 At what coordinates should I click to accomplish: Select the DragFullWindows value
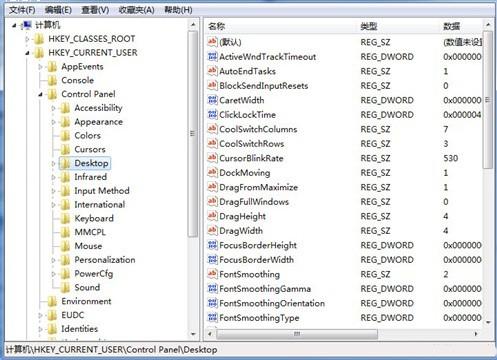coord(254,202)
